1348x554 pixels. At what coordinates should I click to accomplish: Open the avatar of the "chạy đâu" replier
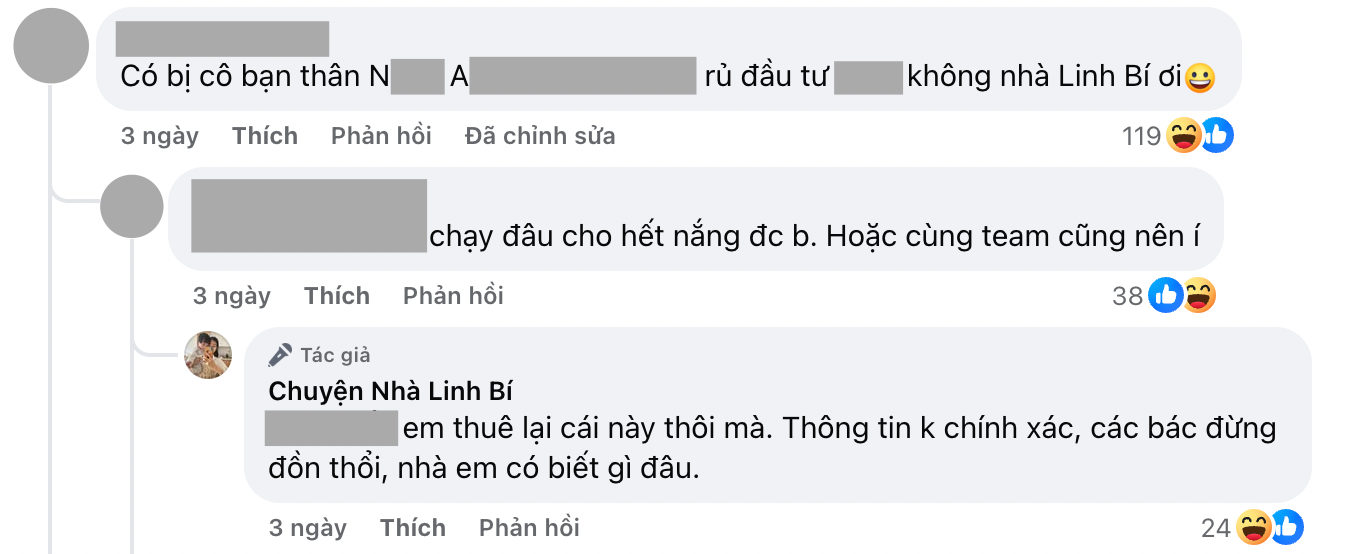pos(132,206)
